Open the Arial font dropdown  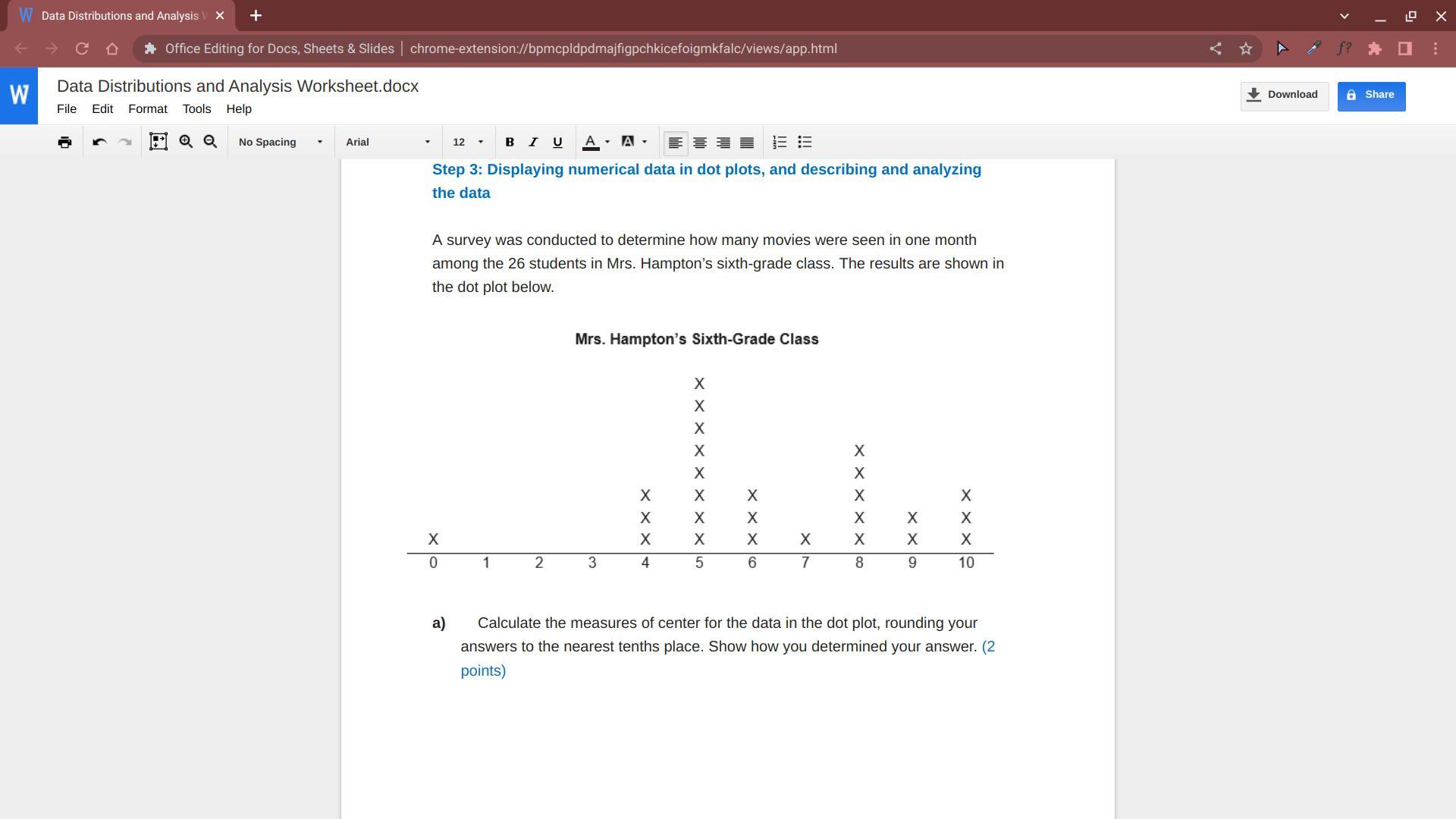pos(388,143)
